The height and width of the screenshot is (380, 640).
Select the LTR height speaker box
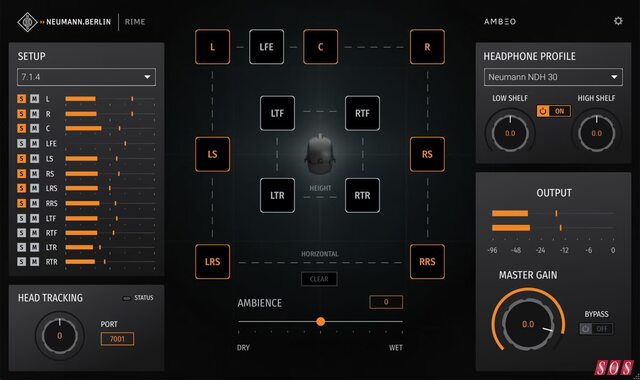277,196
